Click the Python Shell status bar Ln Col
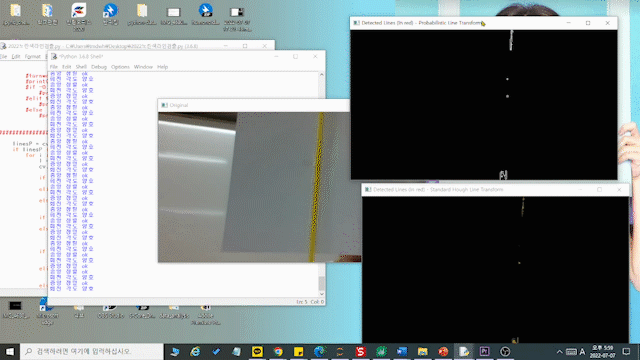Viewport: 640px width, 360px height. (x=310, y=302)
